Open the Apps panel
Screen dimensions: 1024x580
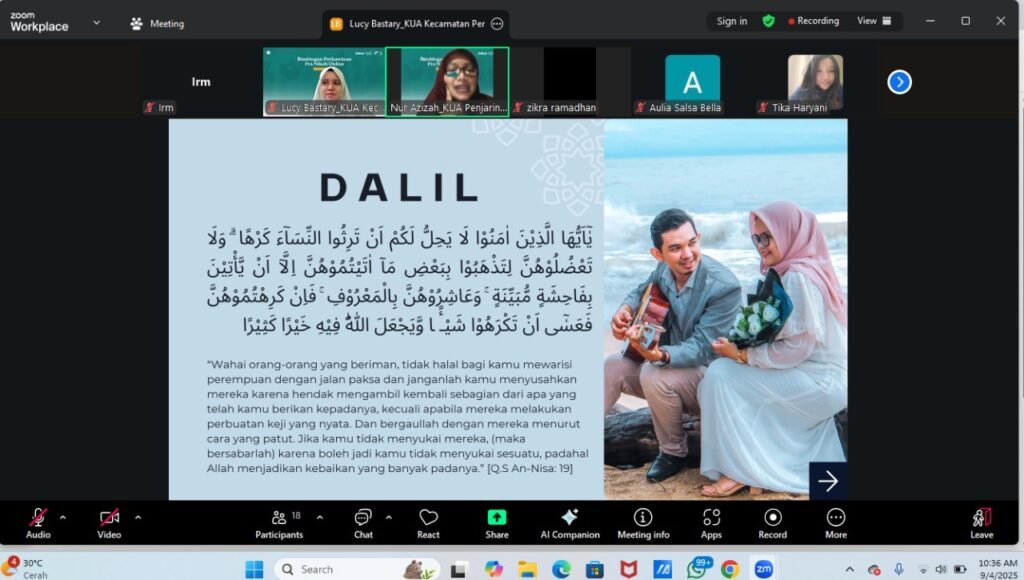[711, 522]
